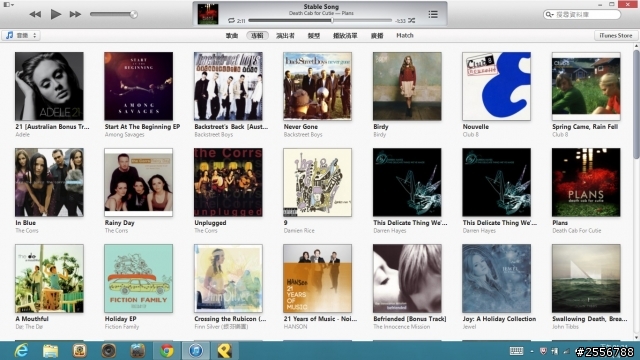Click the artist name "Among Savages"
640x360 pixels.
(x=124, y=135)
